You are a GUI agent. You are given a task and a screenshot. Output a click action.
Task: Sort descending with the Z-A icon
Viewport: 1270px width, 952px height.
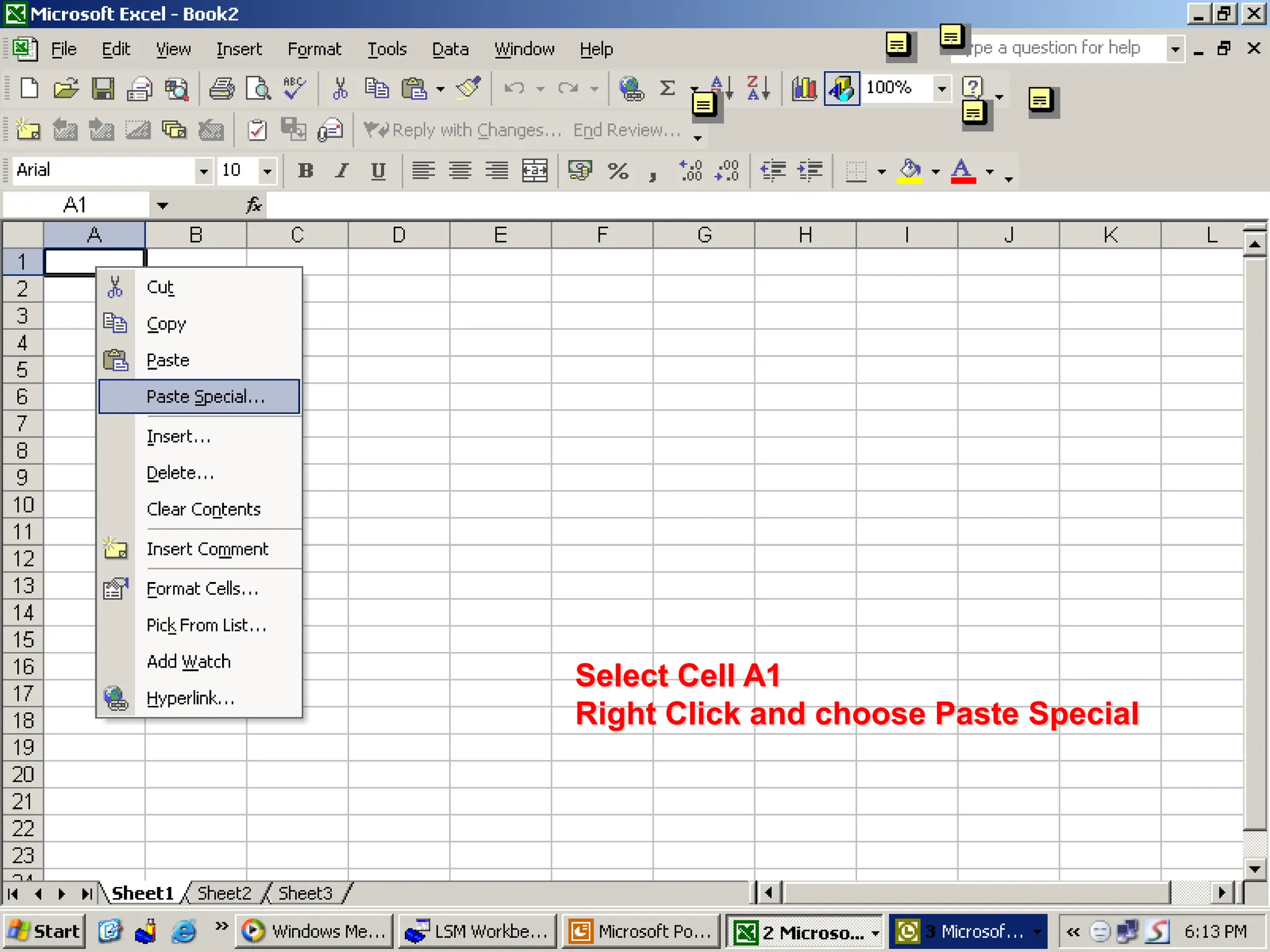(758, 89)
